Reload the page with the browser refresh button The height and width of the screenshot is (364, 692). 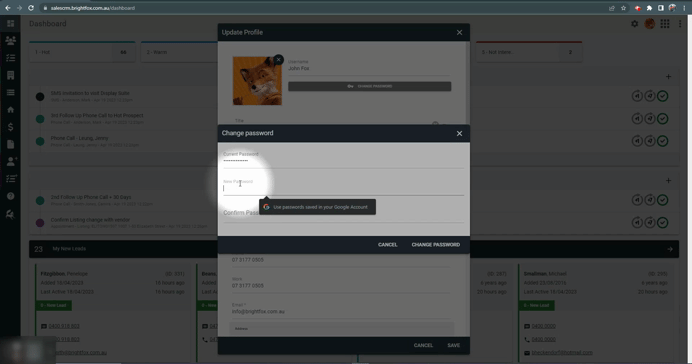pyautogui.click(x=31, y=8)
